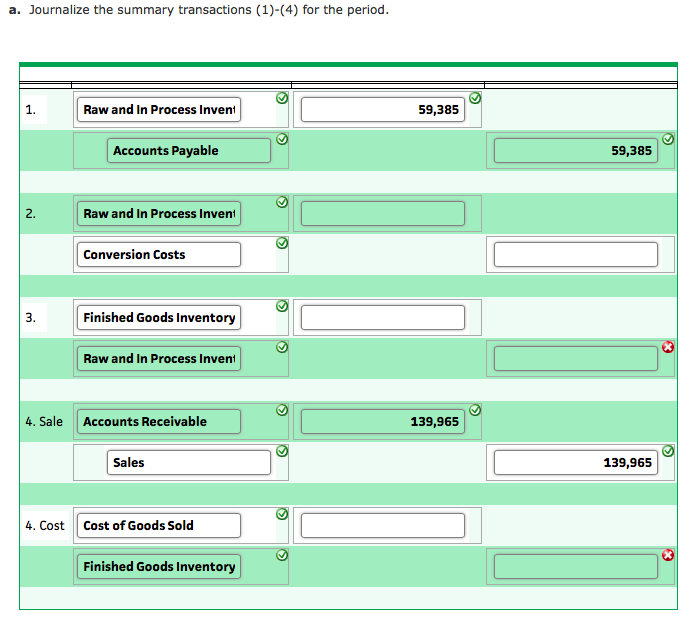Click green checkmark beside credit 59,385 for Accounts Payable
This screenshot has height=626, width=700.
(668, 139)
